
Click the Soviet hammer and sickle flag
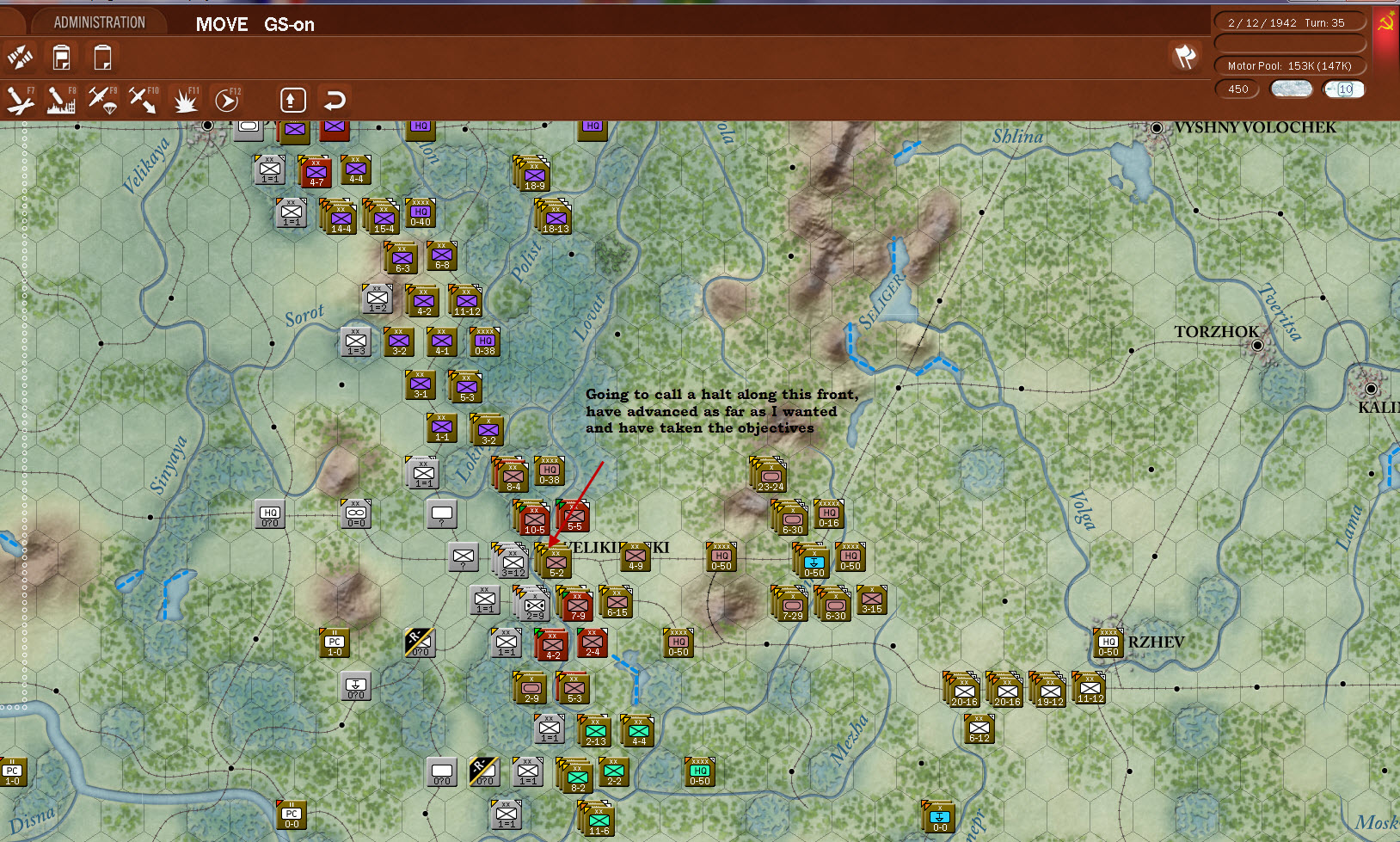[x=1385, y=23]
